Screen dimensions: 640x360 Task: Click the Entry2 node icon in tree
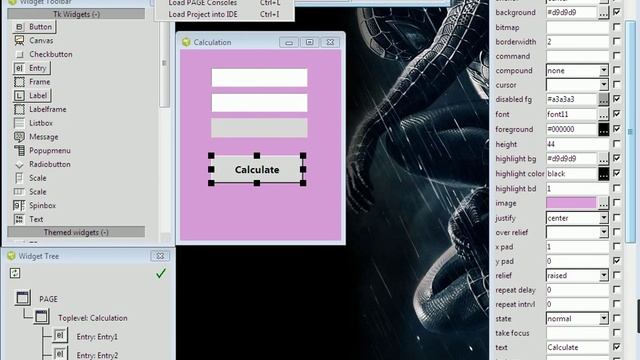tap(60, 353)
